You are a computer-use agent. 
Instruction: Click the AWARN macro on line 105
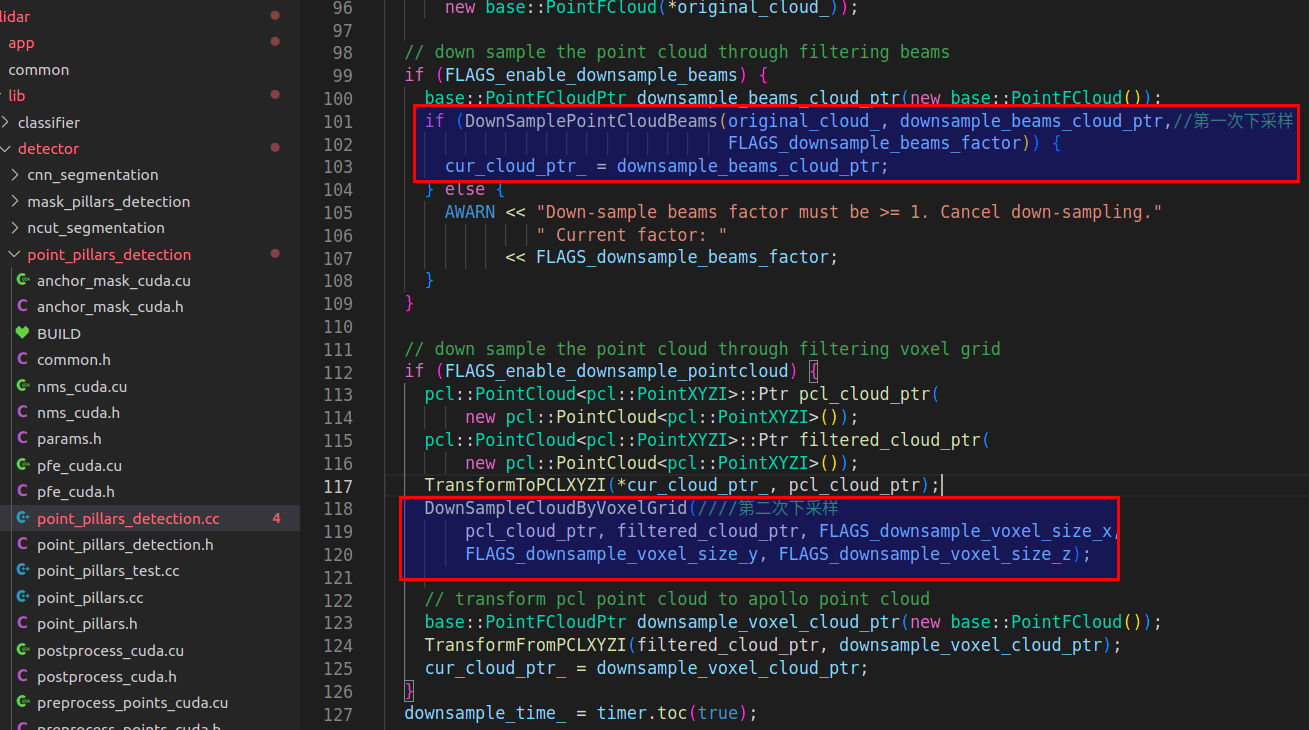pos(470,212)
